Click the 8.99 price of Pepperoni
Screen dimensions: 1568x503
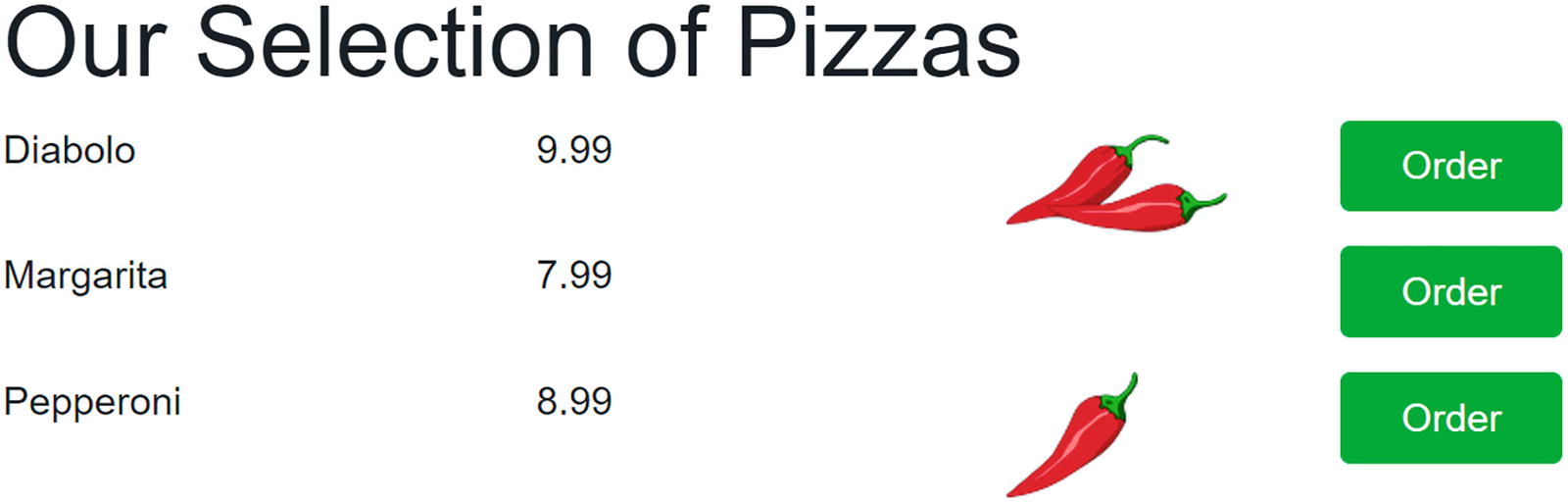pos(573,401)
